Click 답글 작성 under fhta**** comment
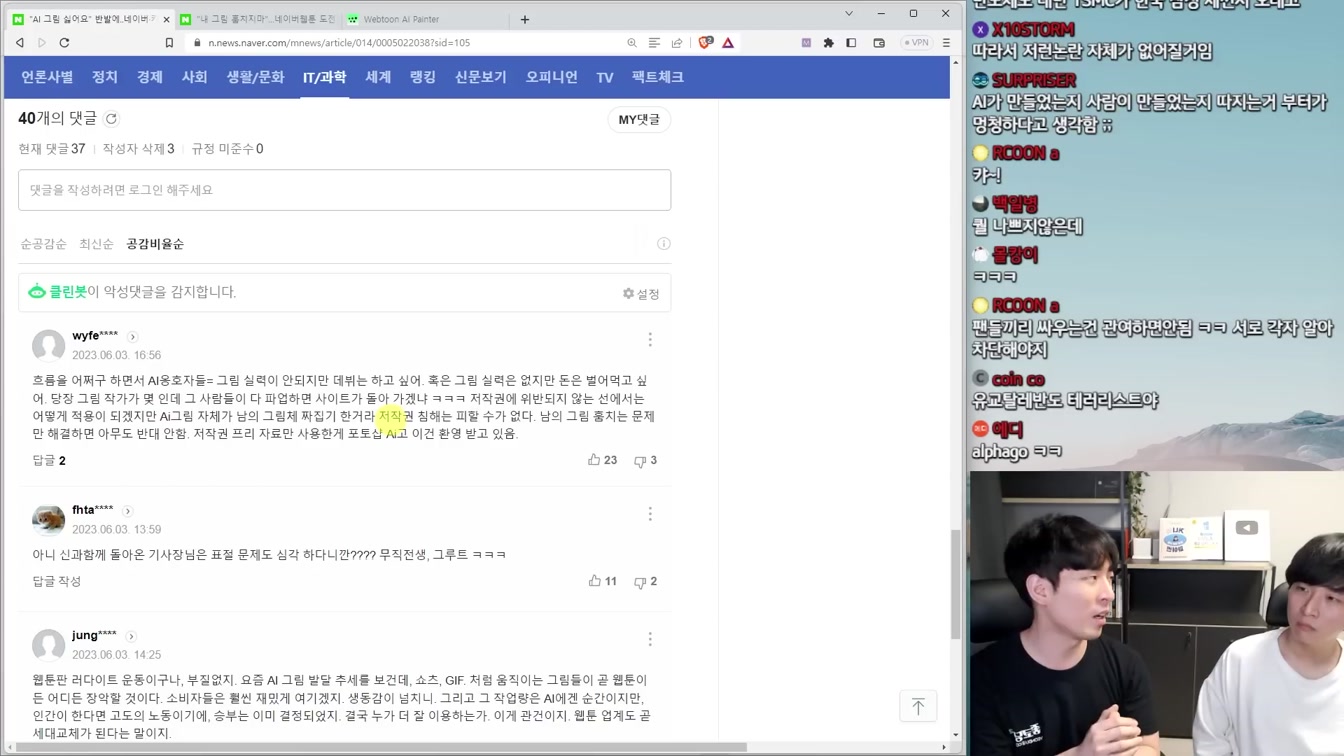This screenshot has height=756, width=1344. click(x=57, y=581)
